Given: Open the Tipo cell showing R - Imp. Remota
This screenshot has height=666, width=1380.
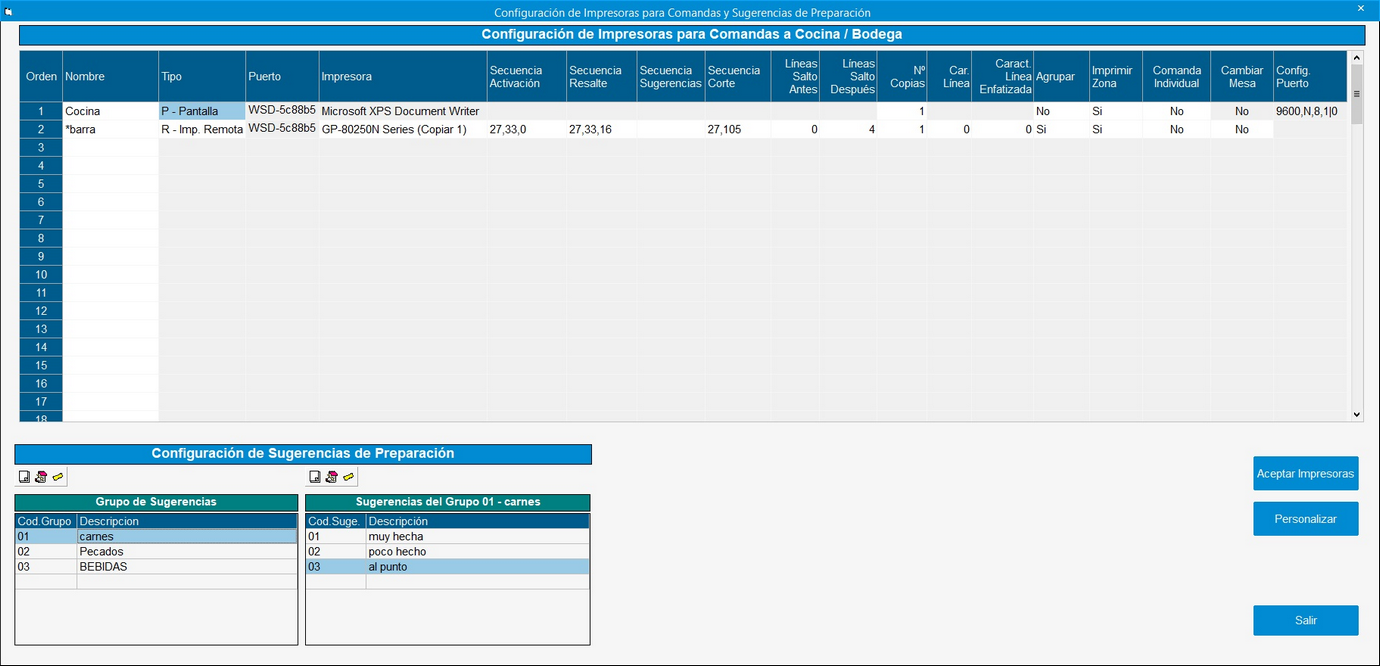Looking at the screenshot, I should point(202,130).
